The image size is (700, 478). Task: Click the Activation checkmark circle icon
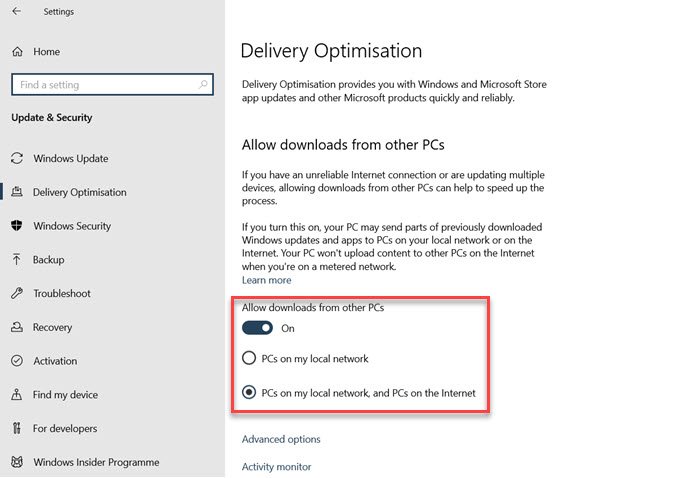click(x=17, y=361)
